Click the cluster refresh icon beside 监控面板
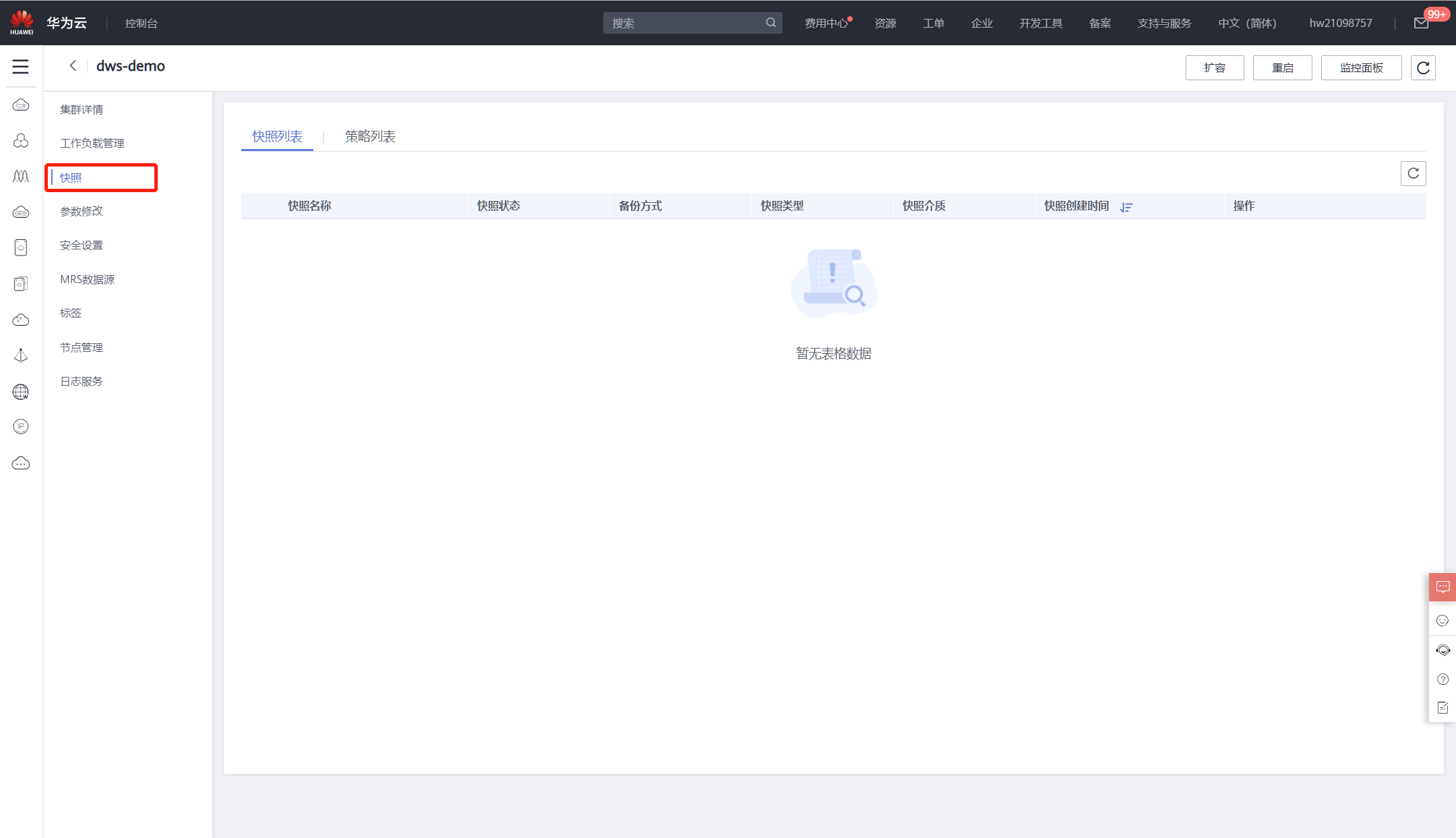The width and height of the screenshot is (1456, 838). [1423, 68]
